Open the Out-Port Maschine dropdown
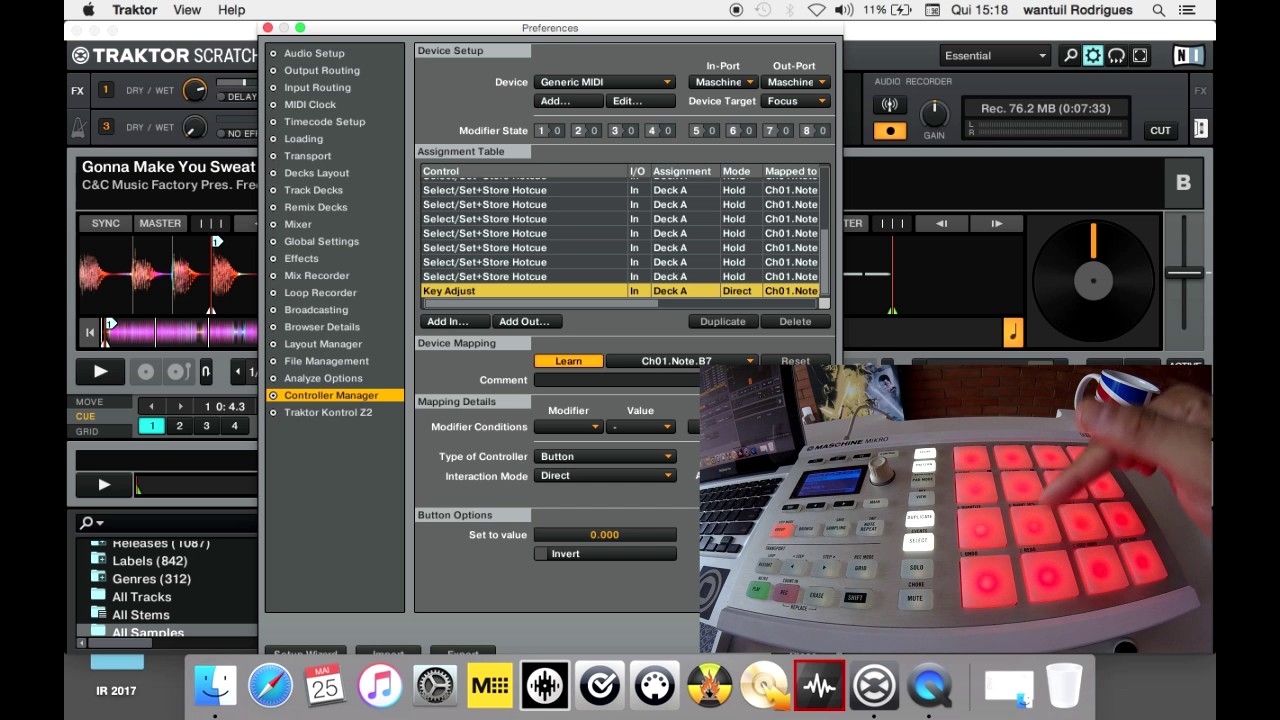The height and width of the screenshot is (720, 1280). 795,82
